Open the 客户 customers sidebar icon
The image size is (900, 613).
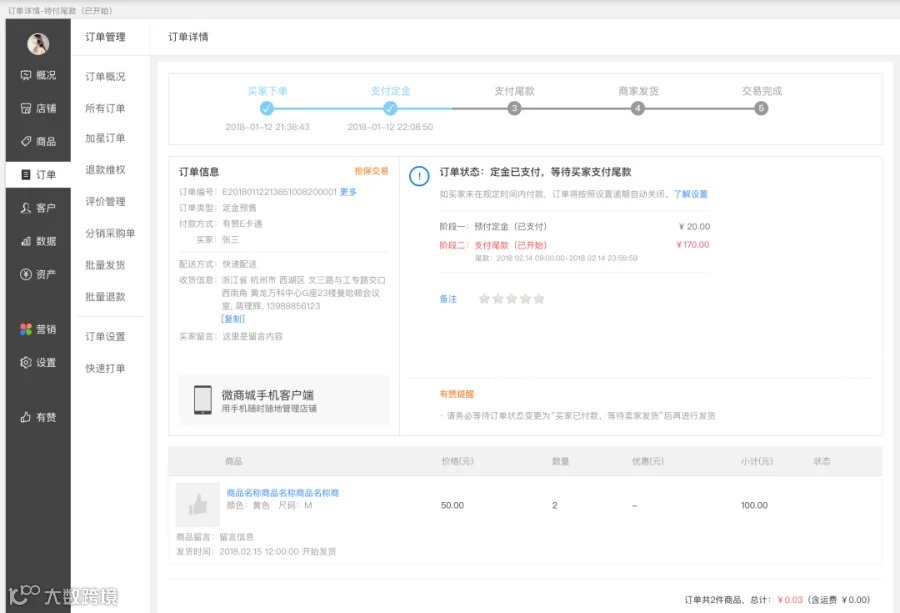coord(26,208)
